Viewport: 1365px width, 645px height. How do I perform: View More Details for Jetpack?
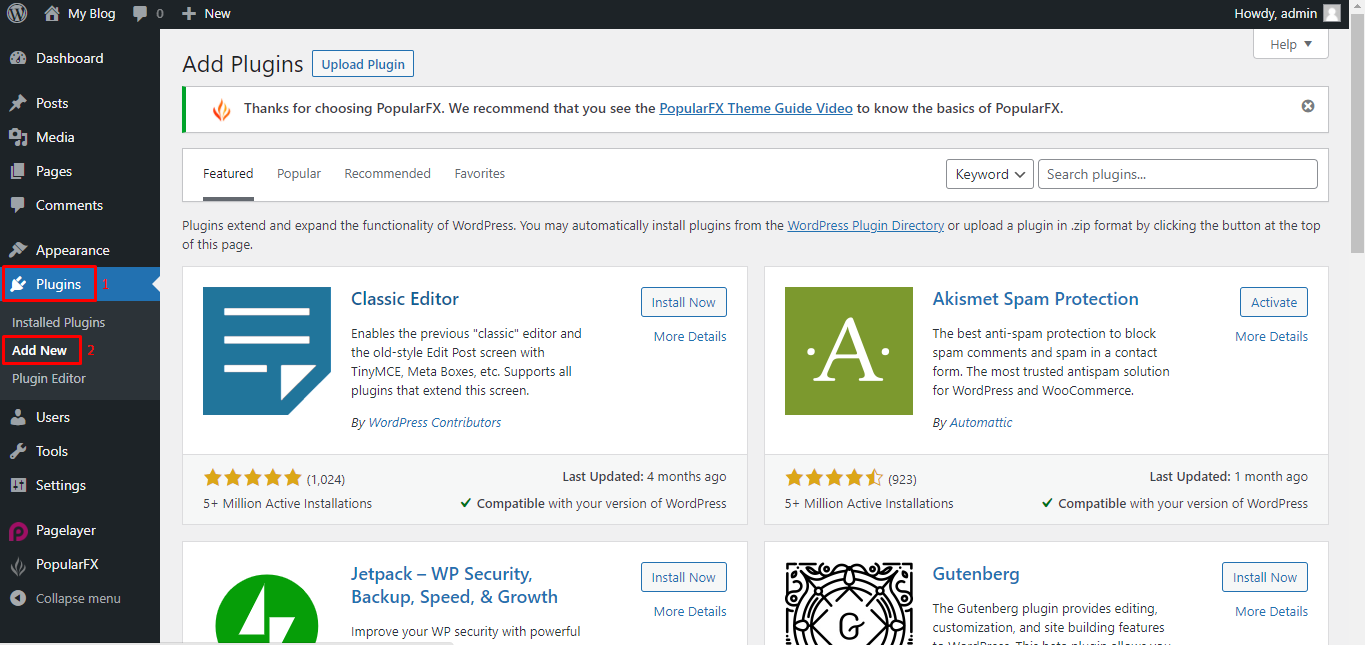[x=690, y=611]
